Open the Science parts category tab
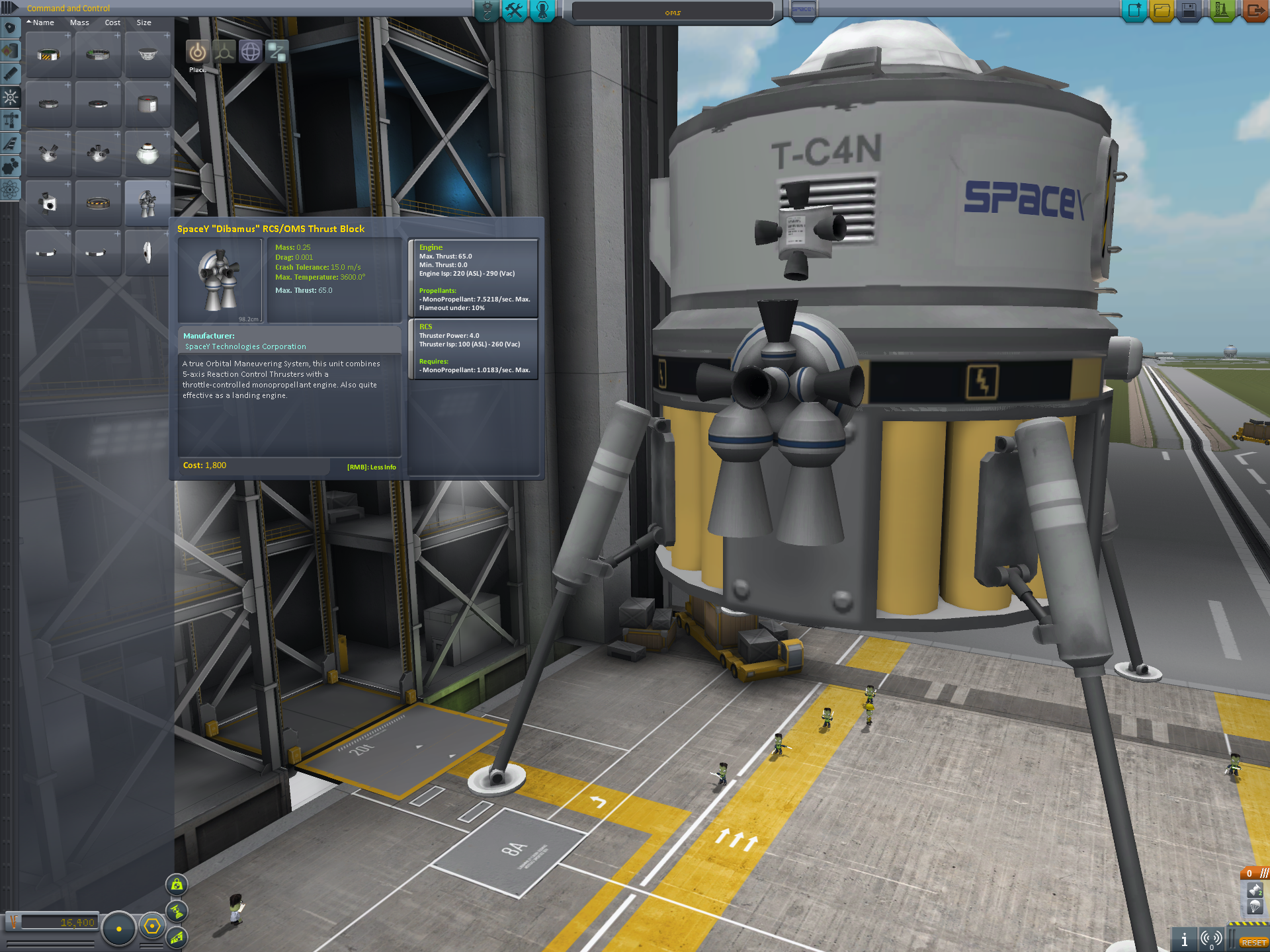The width and height of the screenshot is (1270, 952). pyautogui.click(x=10, y=190)
